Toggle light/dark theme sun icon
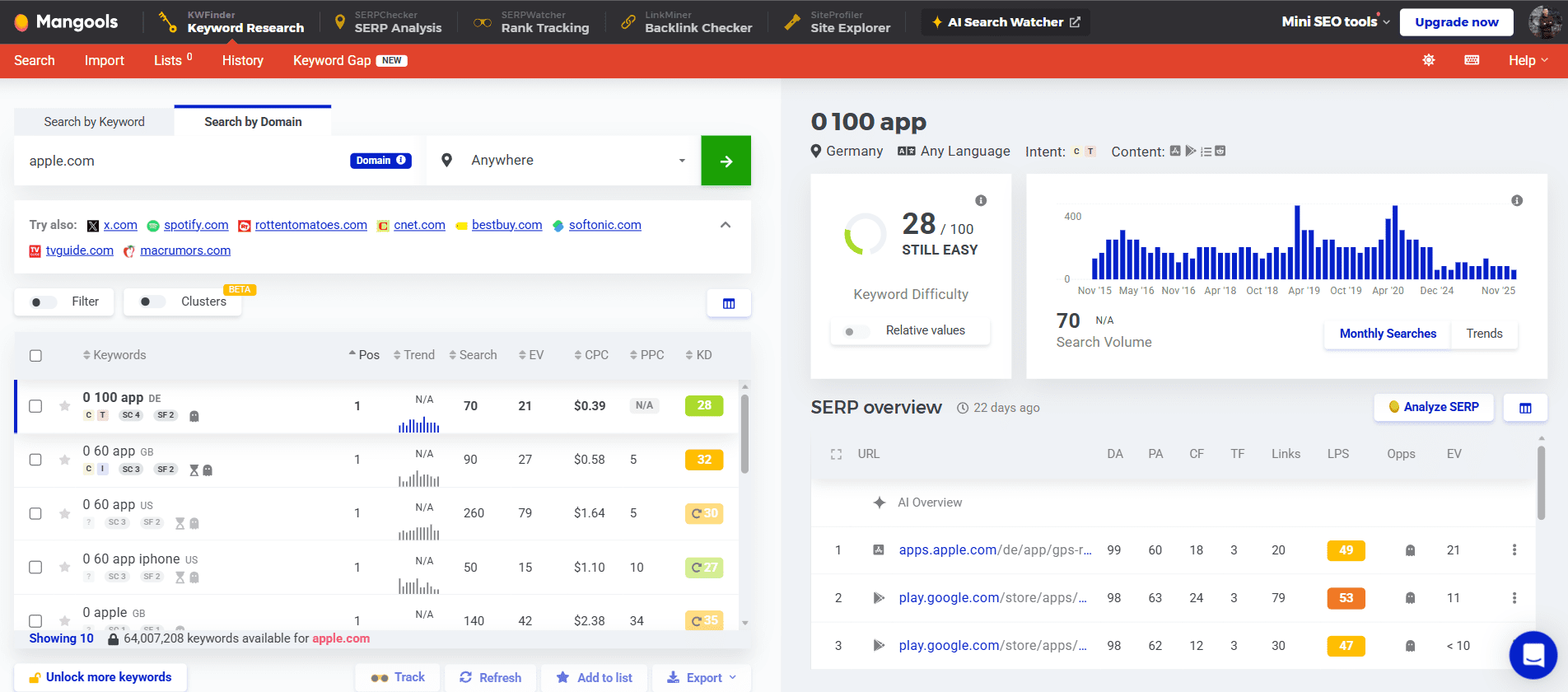Image resolution: width=1568 pixels, height=692 pixels. click(1429, 60)
